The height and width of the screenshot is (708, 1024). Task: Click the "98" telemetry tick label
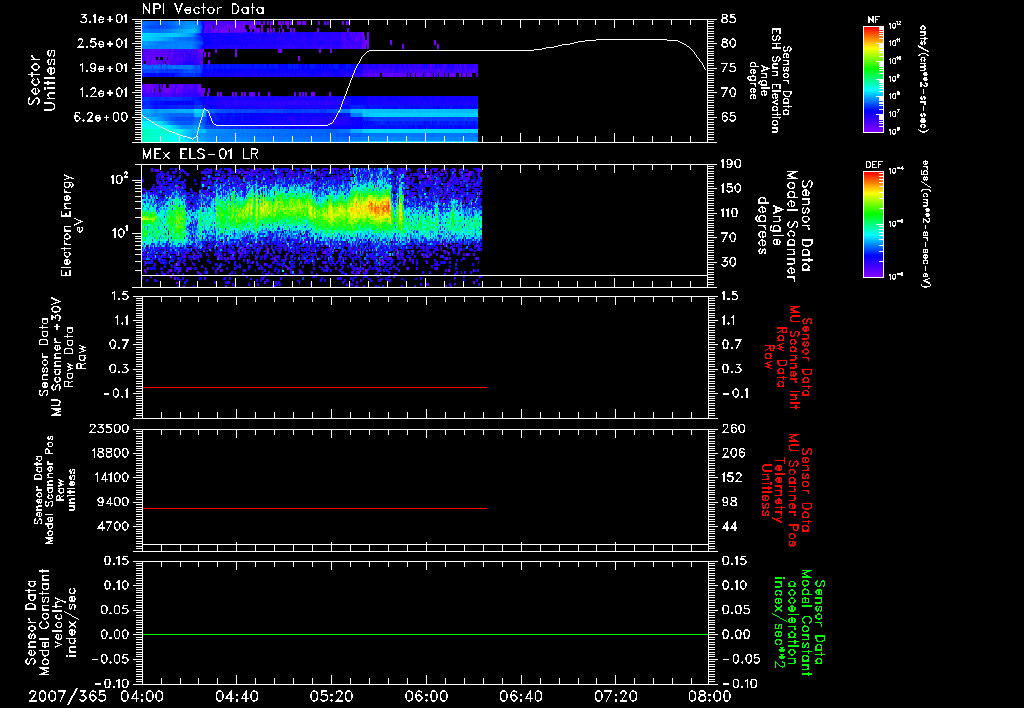tap(729, 502)
